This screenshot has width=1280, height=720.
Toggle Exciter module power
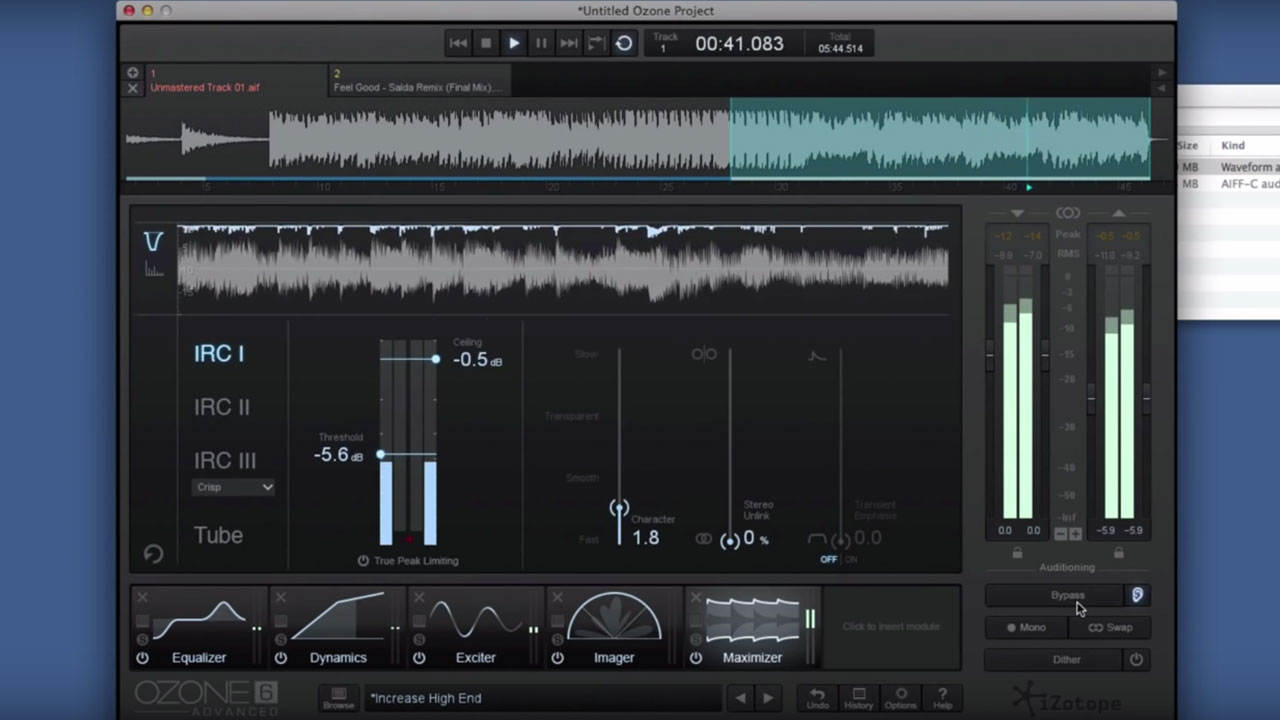pyautogui.click(x=419, y=658)
